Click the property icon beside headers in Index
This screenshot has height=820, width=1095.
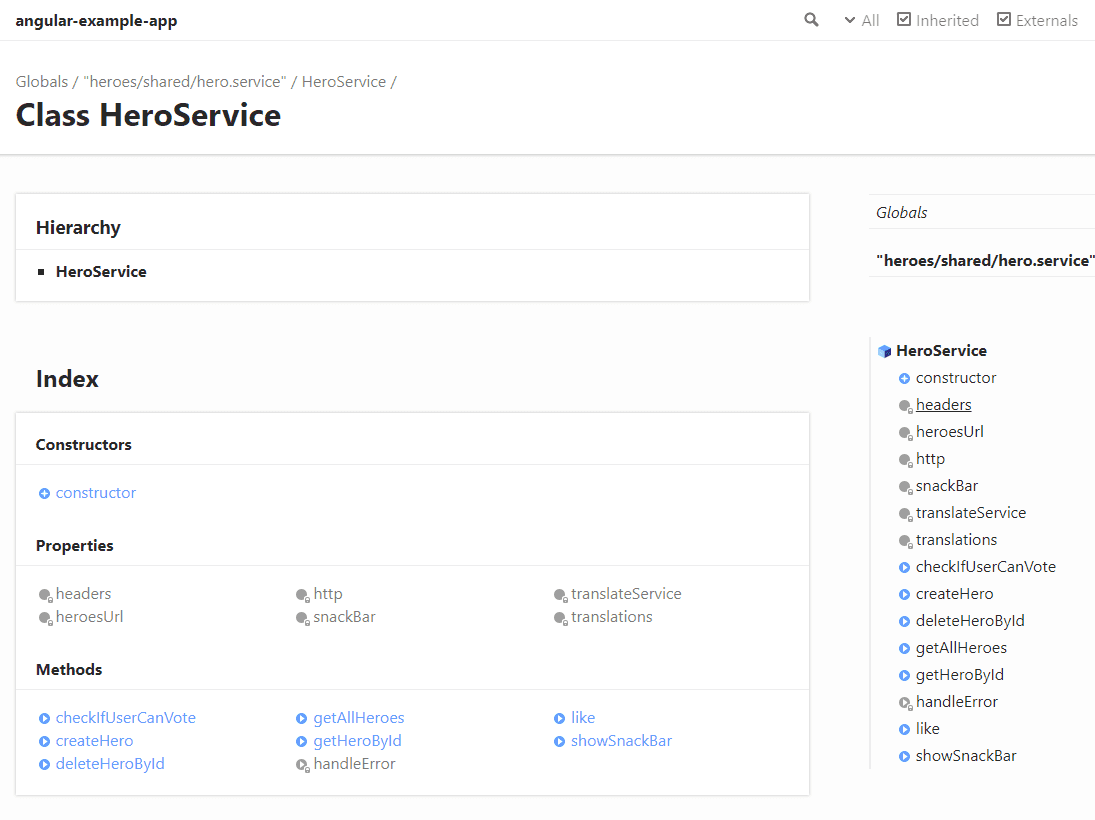tap(45, 595)
